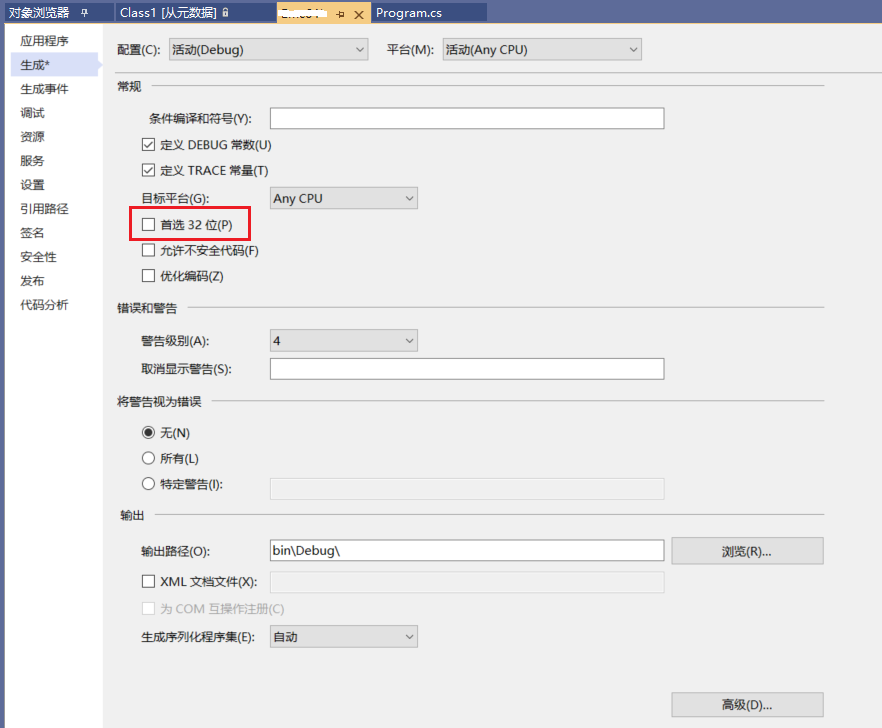Open the 签名 page
The height and width of the screenshot is (728, 882).
pyautogui.click(x=33, y=233)
